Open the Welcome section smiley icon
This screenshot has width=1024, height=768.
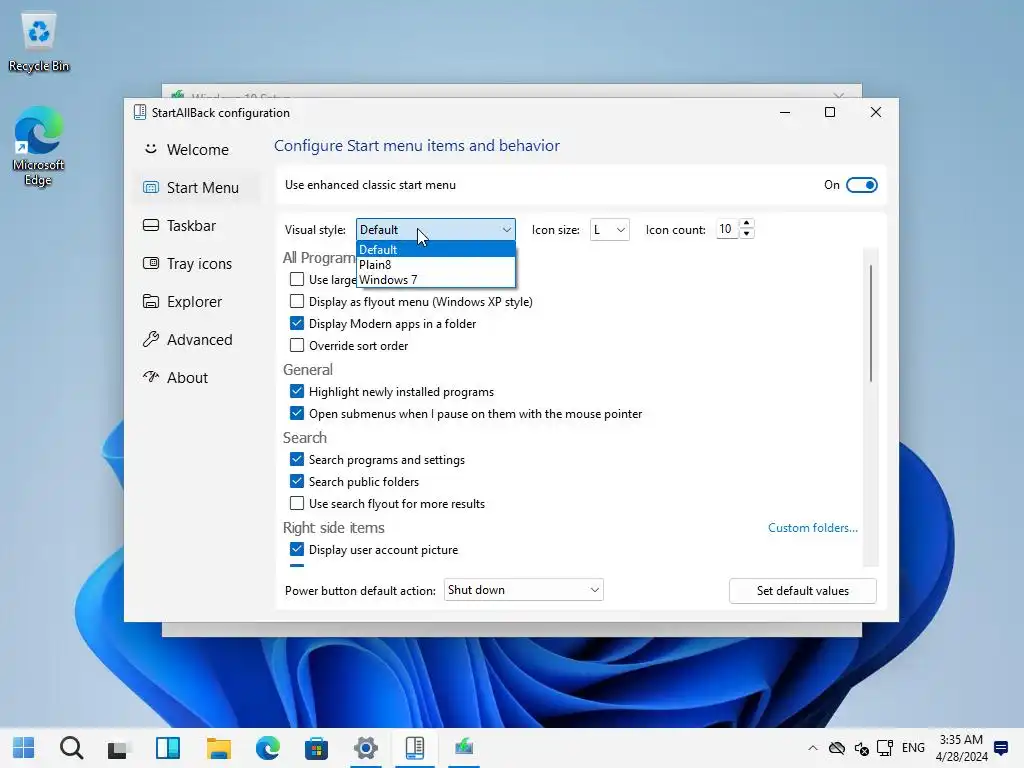151,149
